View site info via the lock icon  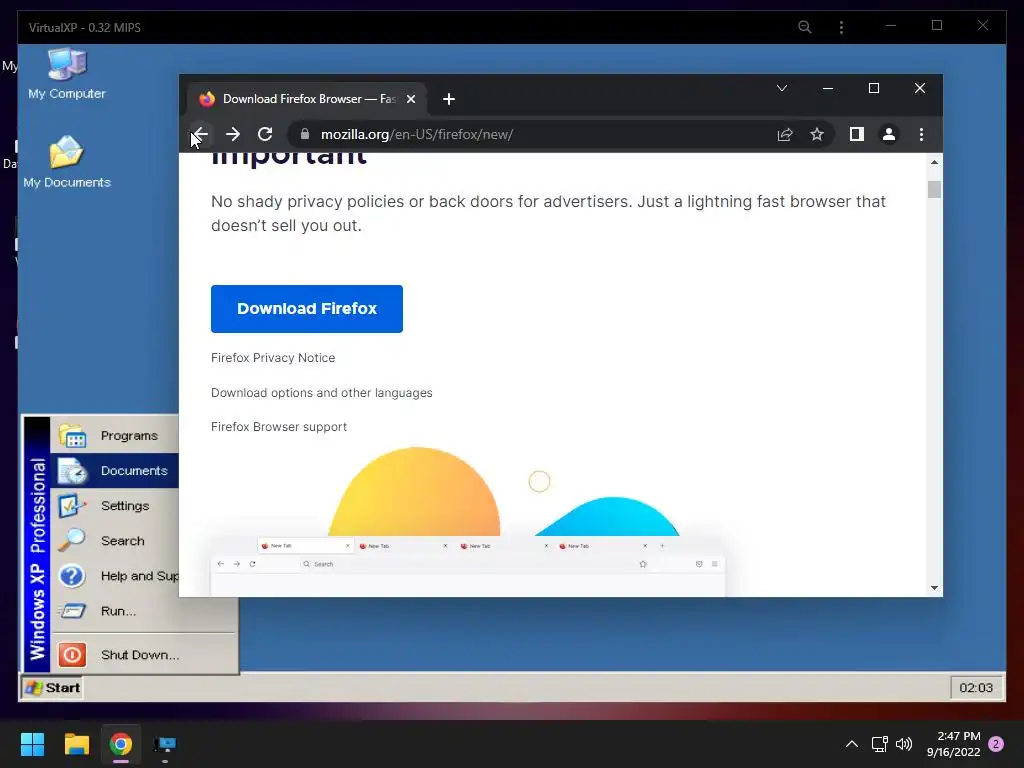[304, 135]
